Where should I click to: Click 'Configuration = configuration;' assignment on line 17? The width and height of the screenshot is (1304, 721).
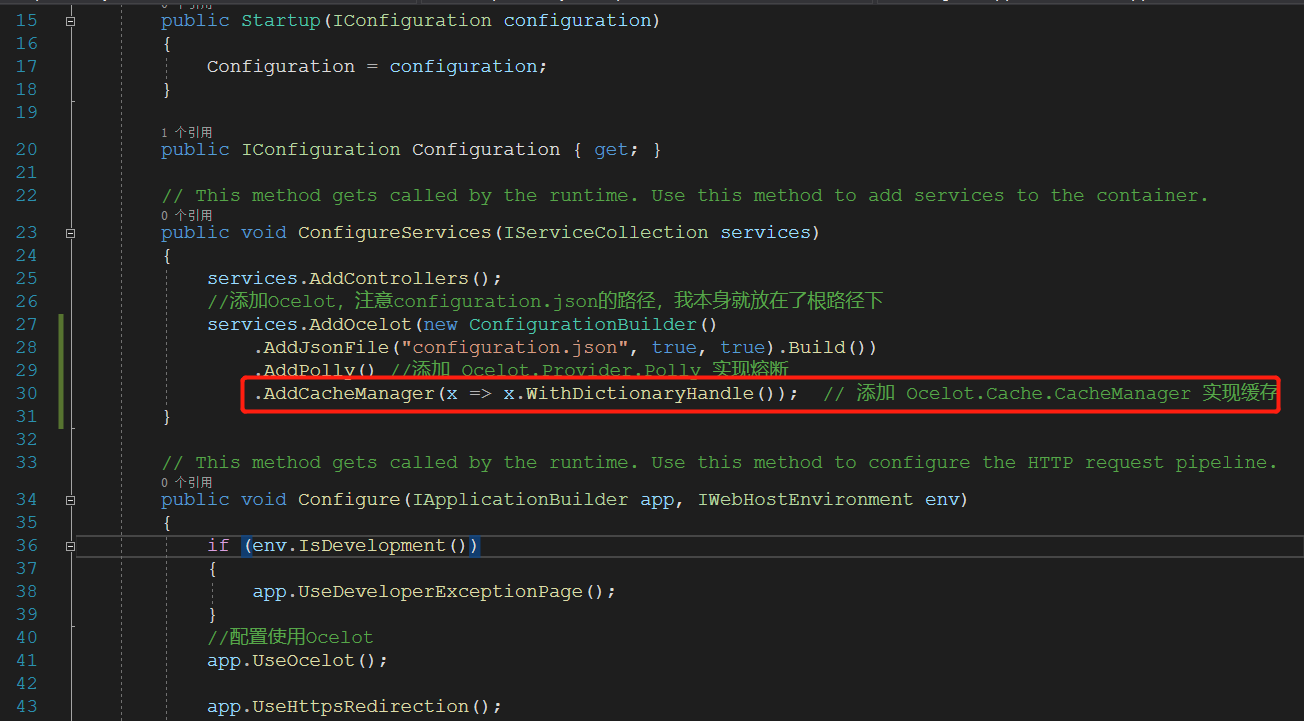coord(377,67)
